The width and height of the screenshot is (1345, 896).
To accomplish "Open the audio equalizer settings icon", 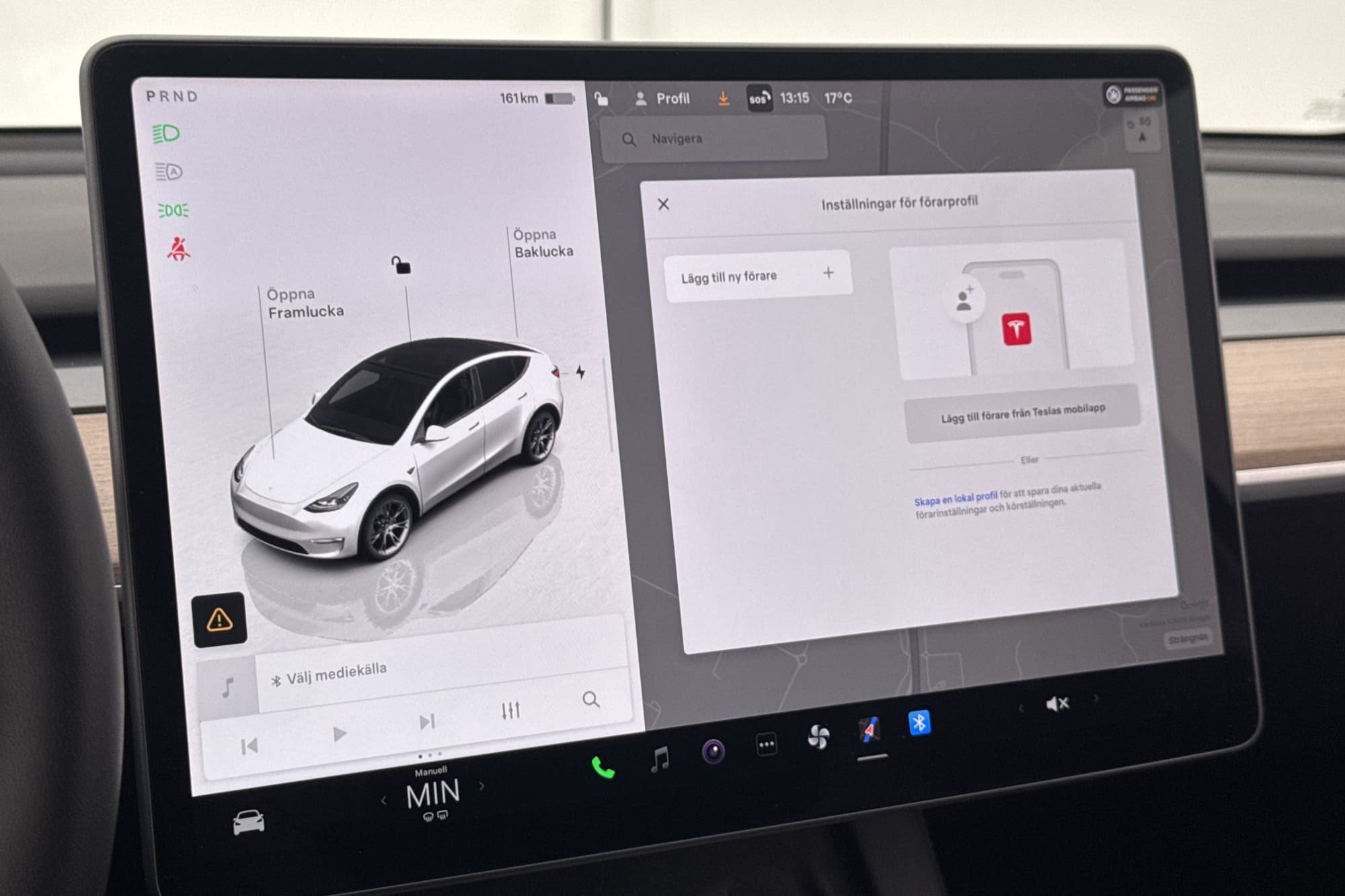I will [510, 710].
